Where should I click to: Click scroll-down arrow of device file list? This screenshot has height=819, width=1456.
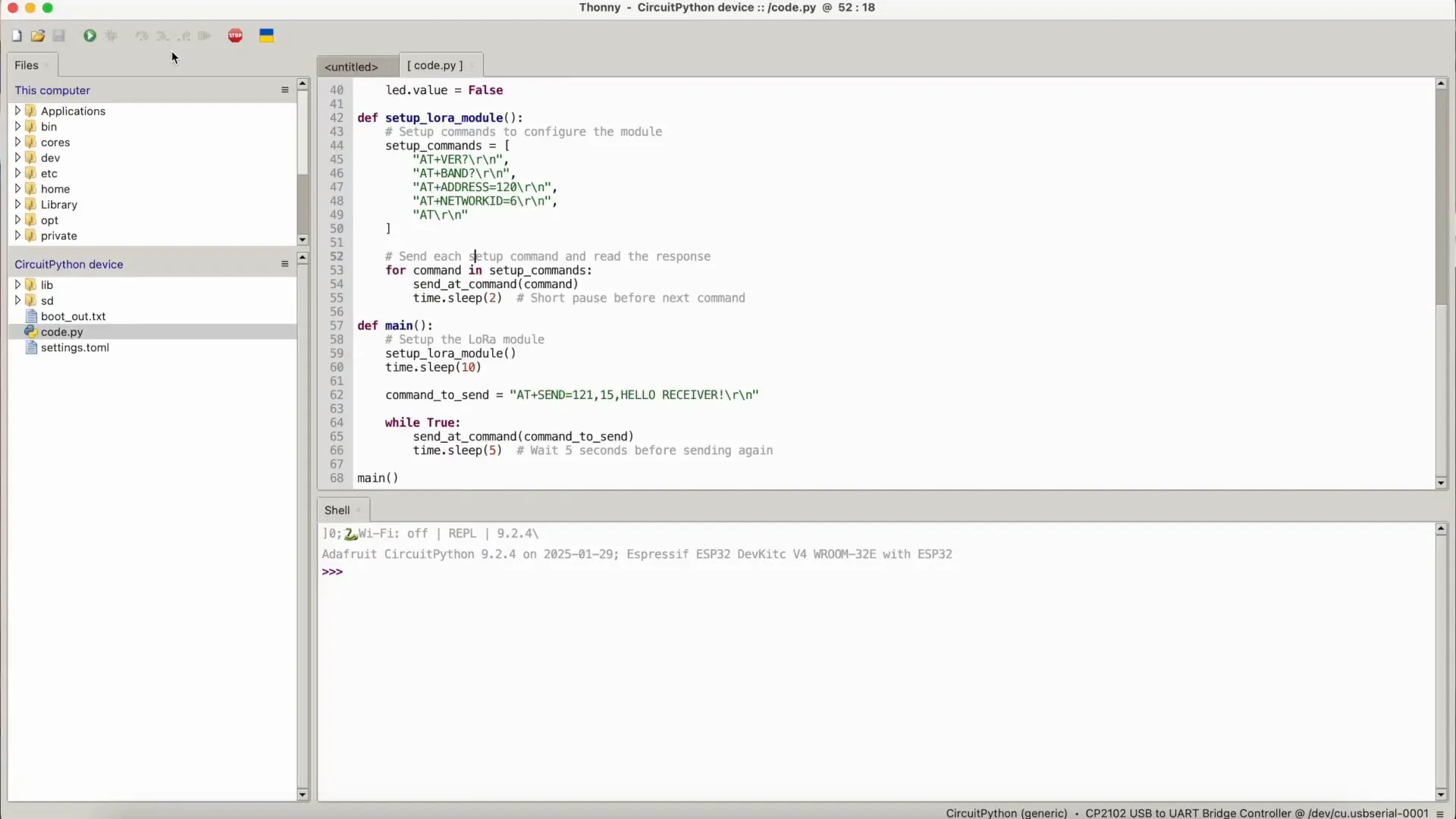tap(303, 795)
